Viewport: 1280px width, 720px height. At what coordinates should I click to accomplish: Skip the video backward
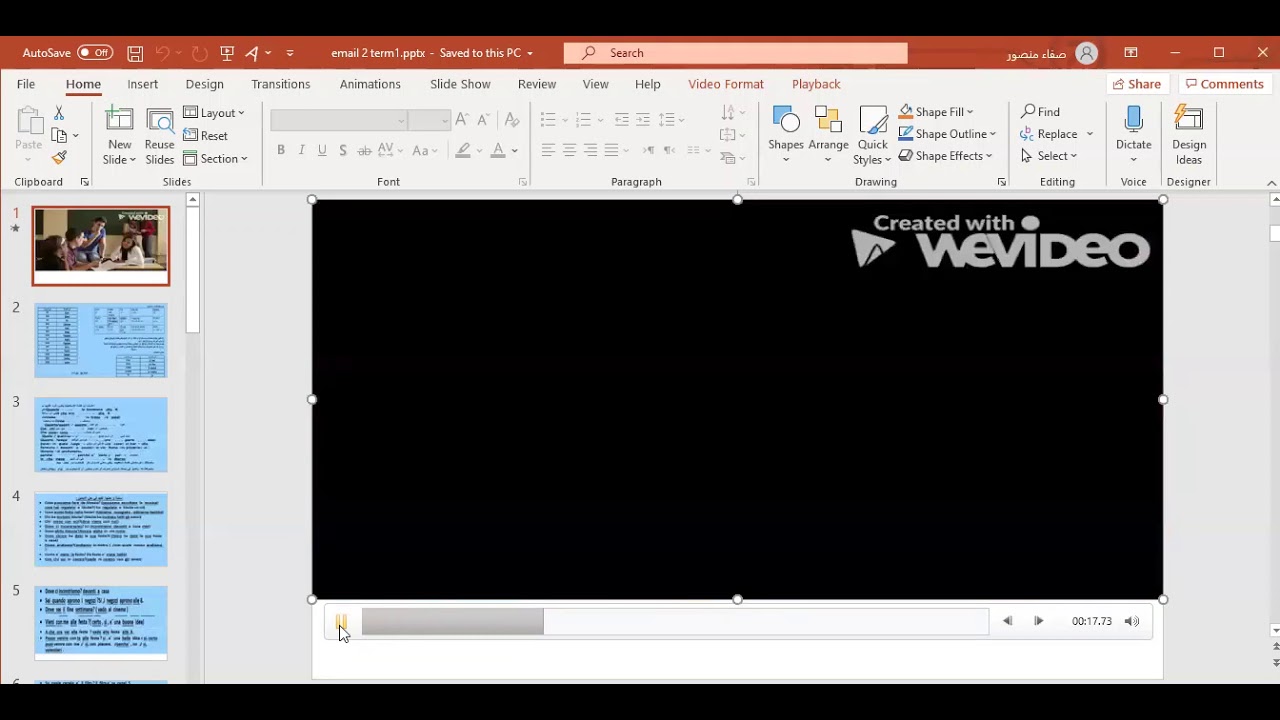[1007, 621]
